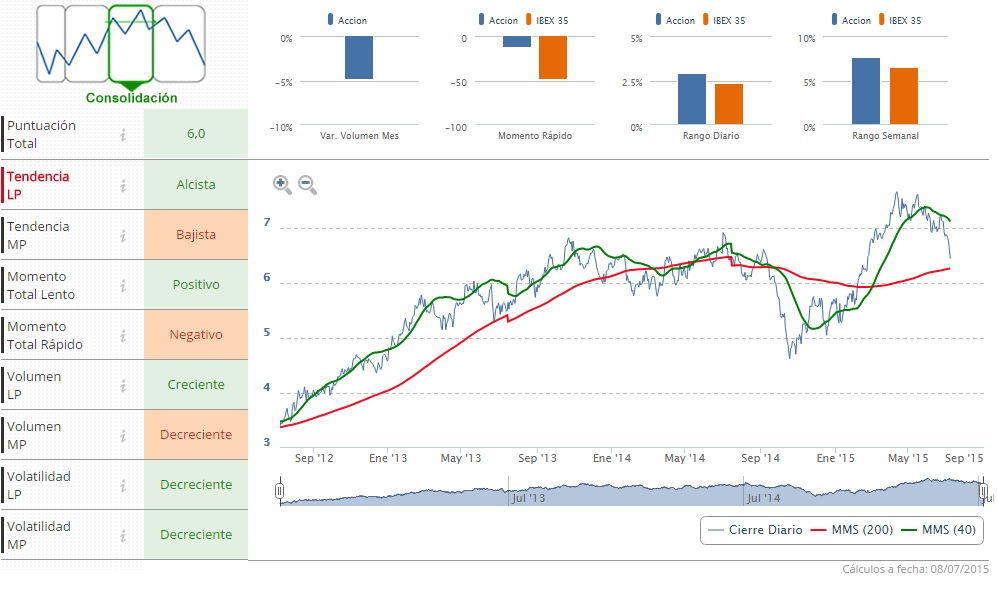This screenshot has width=997, height=594.
Task: Click the zoom out magnifier icon
Action: pyautogui.click(x=307, y=184)
